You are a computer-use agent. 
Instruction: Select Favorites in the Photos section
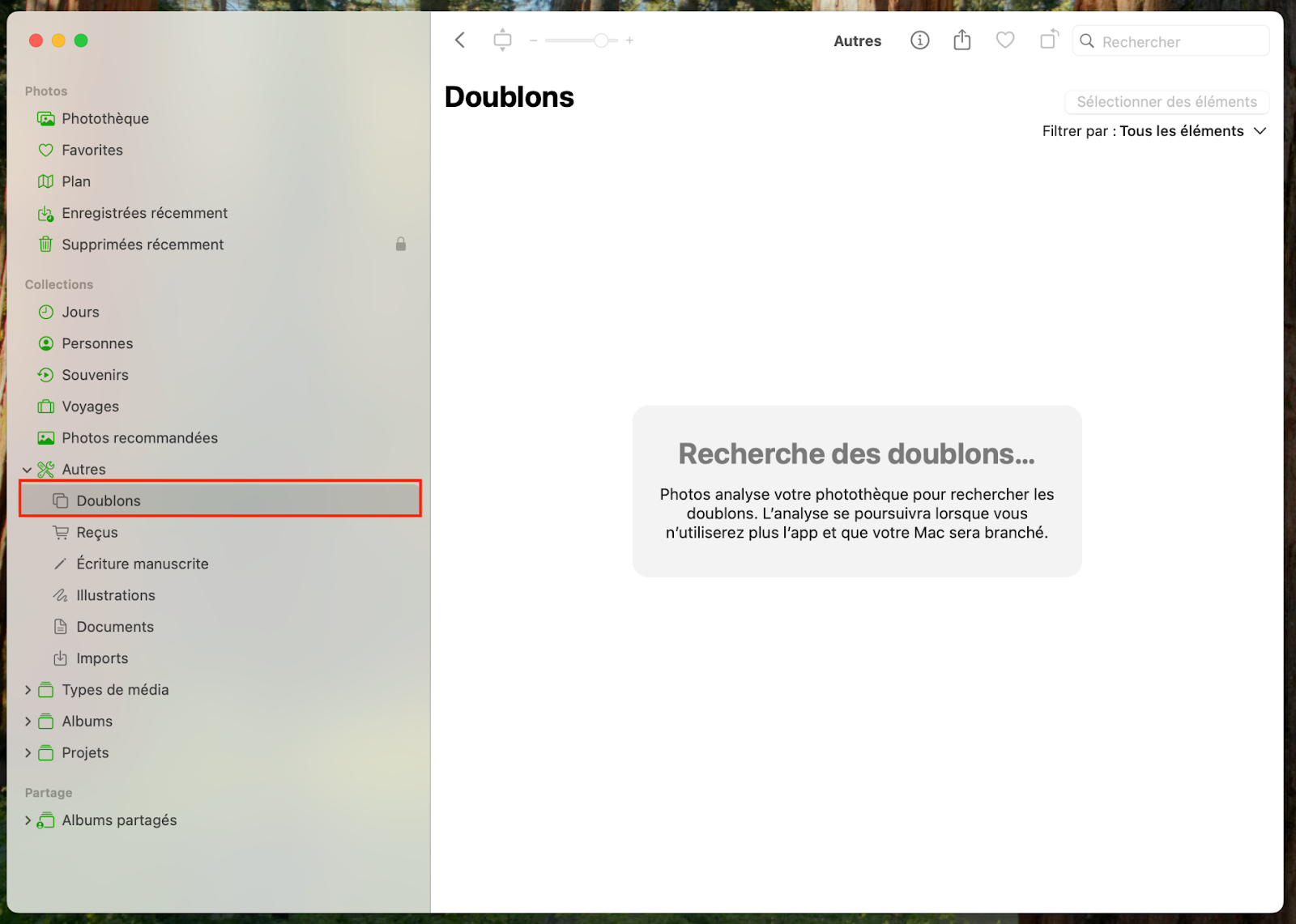[x=92, y=150]
